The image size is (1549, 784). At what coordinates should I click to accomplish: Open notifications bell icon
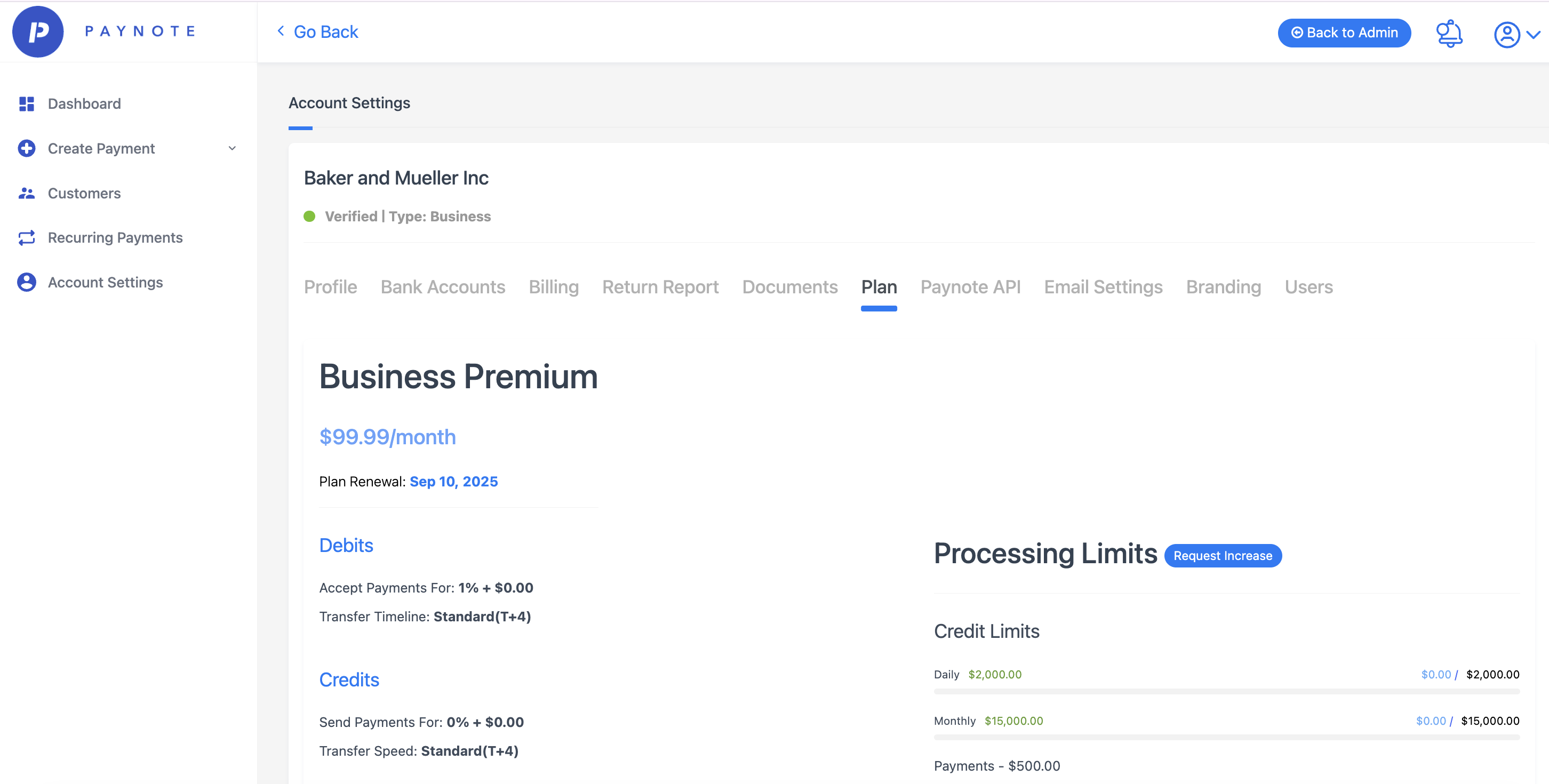1449,33
